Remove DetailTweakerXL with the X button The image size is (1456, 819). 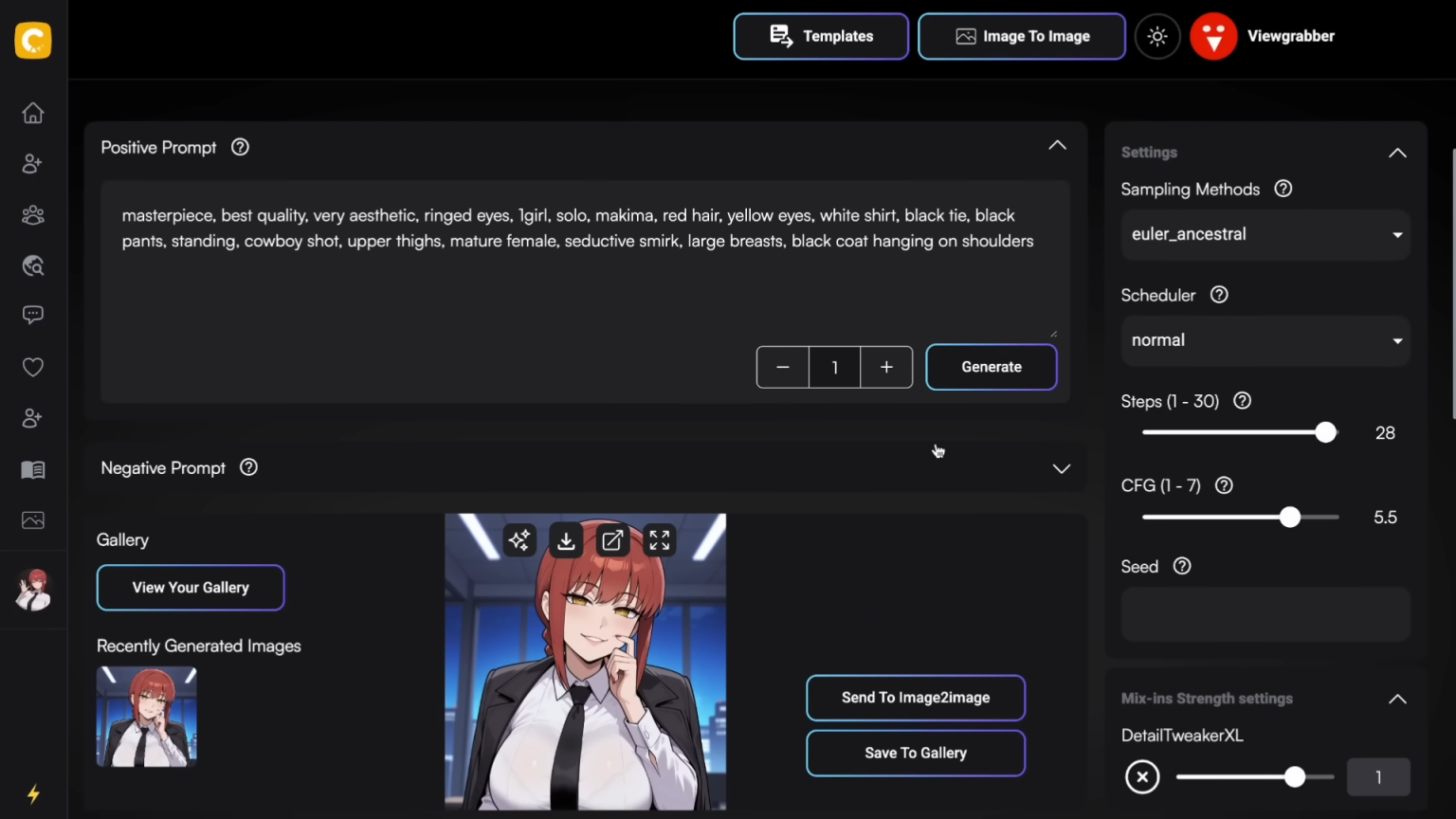(1142, 776)
